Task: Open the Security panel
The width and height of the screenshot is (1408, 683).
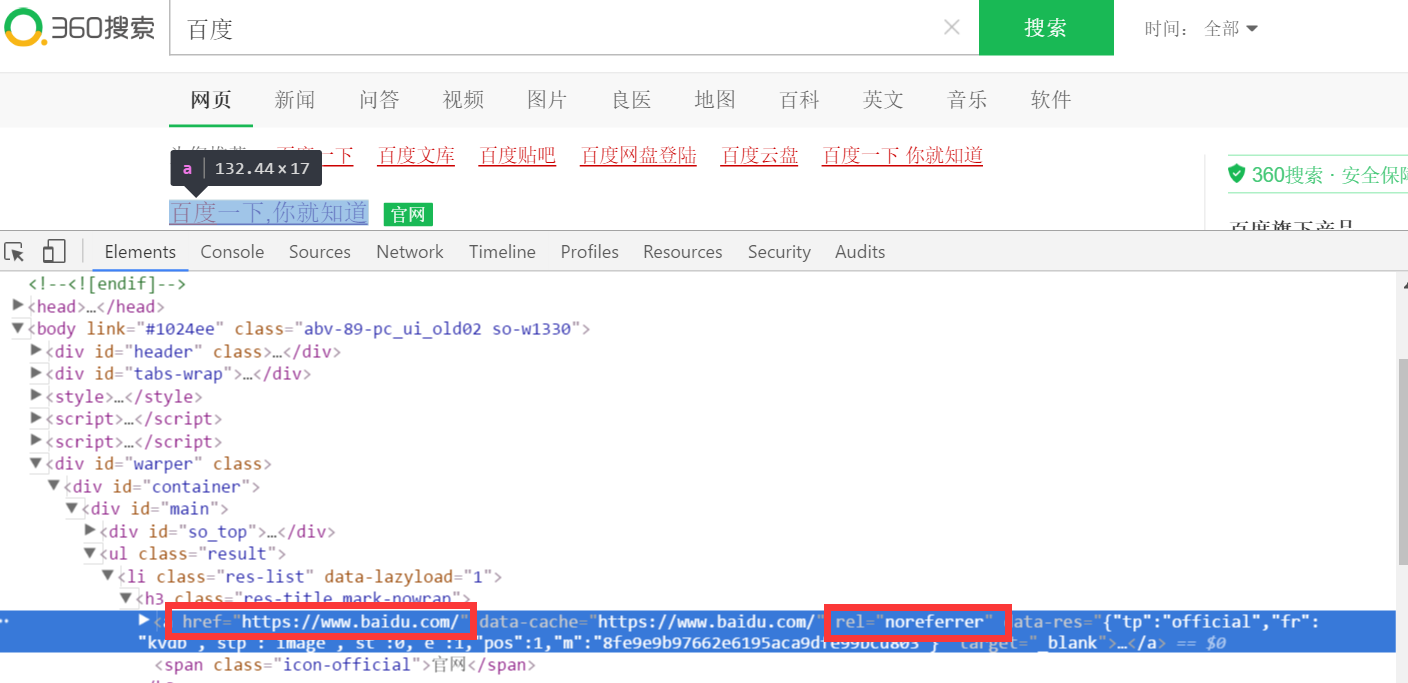Action: coord(779,252)
